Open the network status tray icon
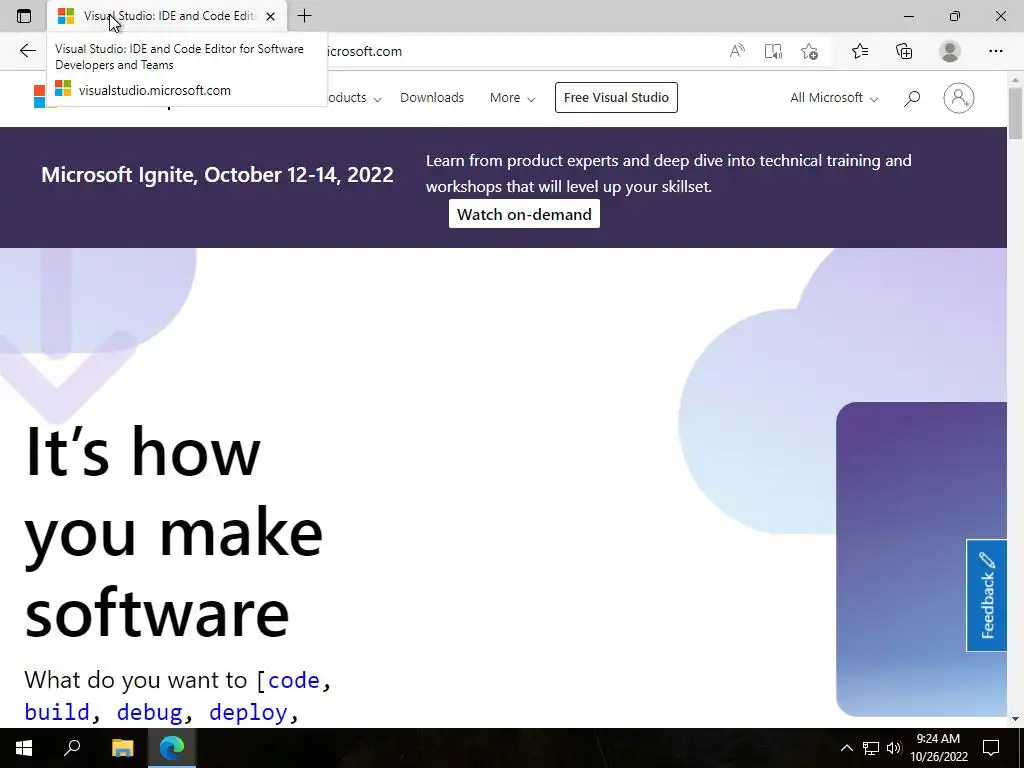Image resolution: width=1024 pixels, height=768 pixels. tap(871, 748)
